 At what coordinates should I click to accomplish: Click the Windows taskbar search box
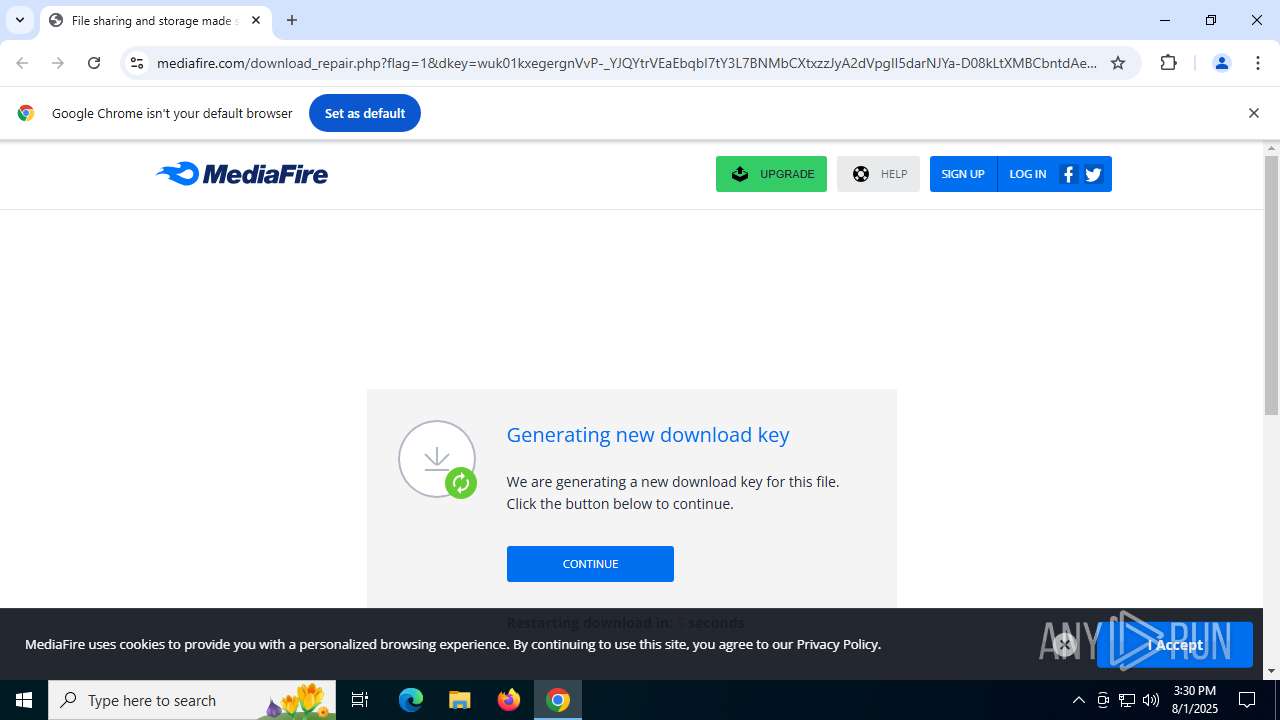(x=192, y=700)
